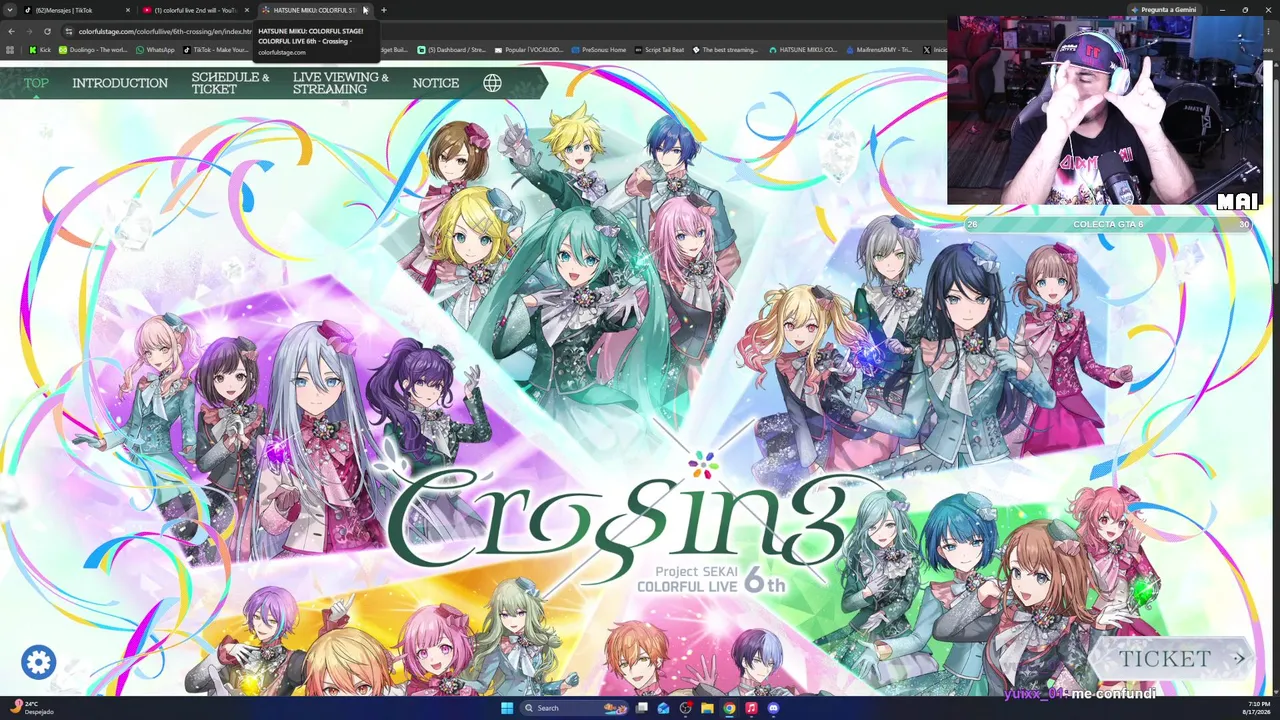Open the language globe selector
1280x720 pixels.
click(492, 83)
